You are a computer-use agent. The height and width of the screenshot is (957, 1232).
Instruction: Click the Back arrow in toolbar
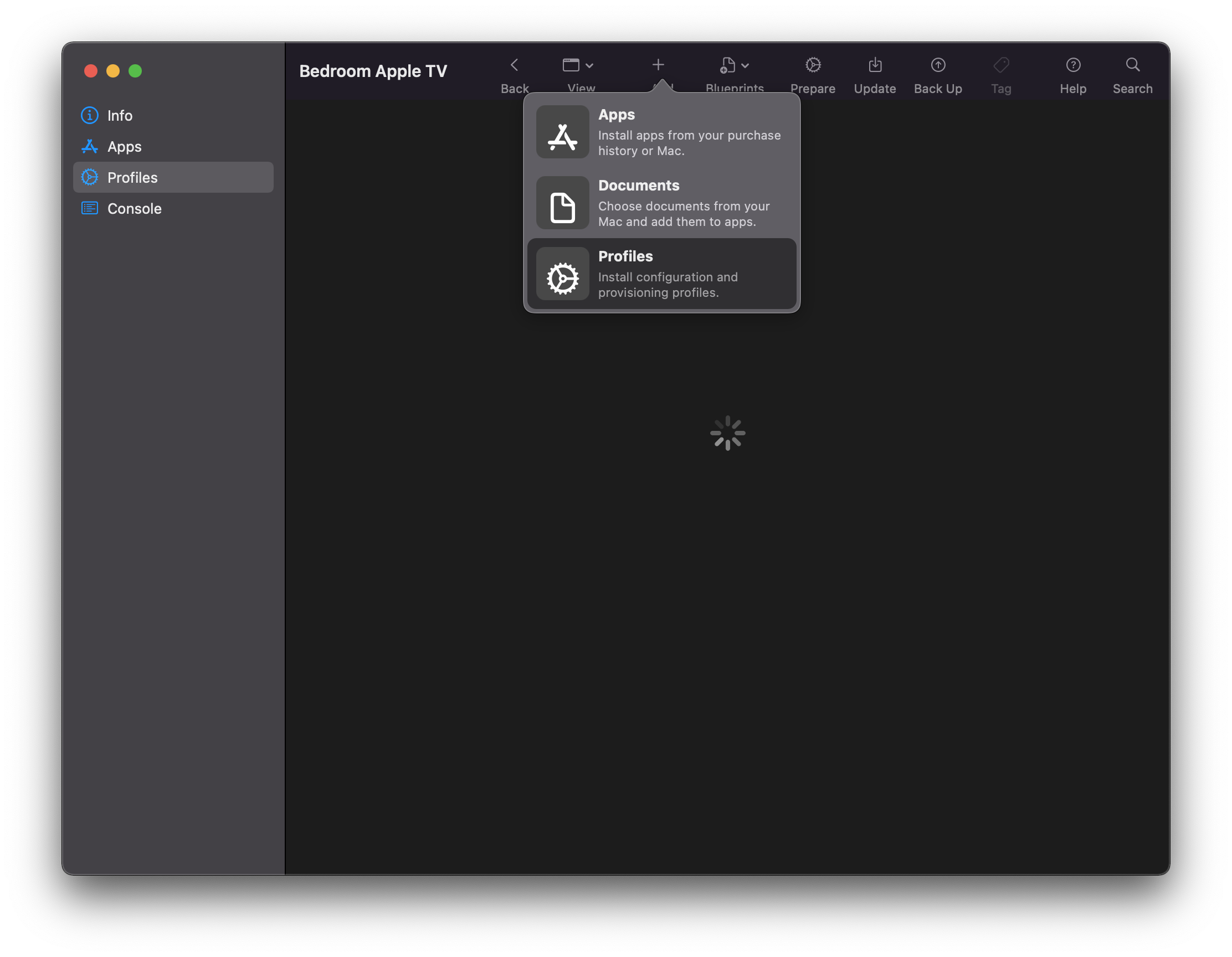click(x=514, y=65)
